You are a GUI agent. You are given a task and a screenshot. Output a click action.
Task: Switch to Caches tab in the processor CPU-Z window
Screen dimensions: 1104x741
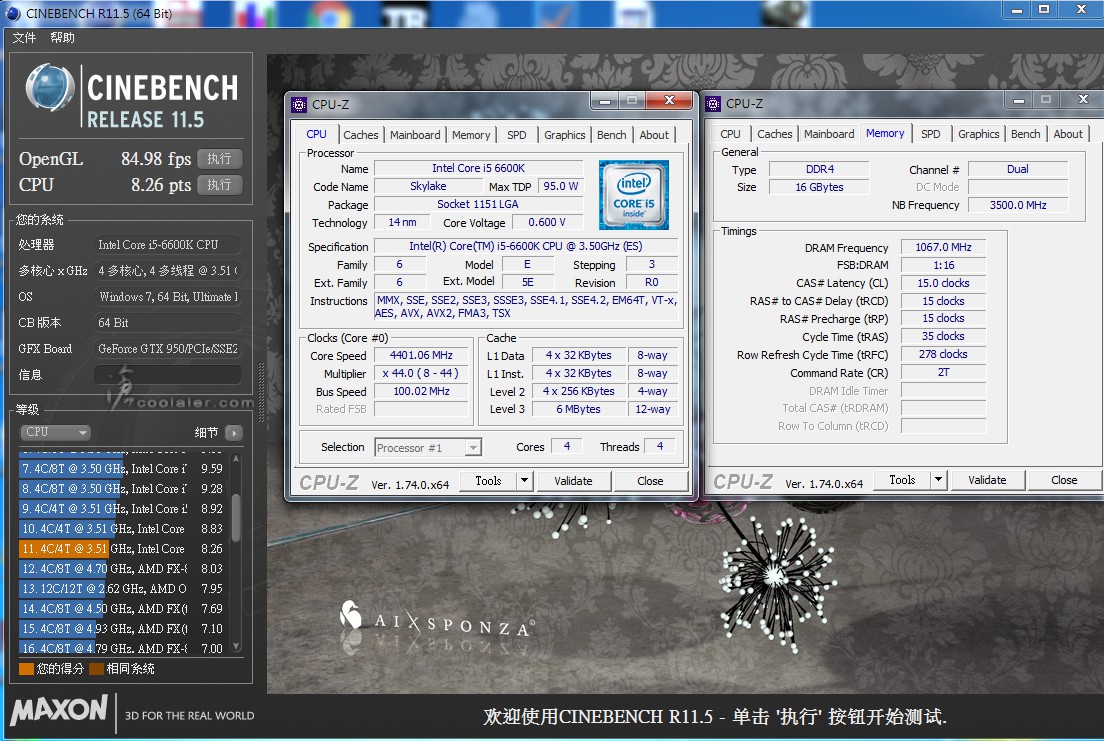(360, 135)
